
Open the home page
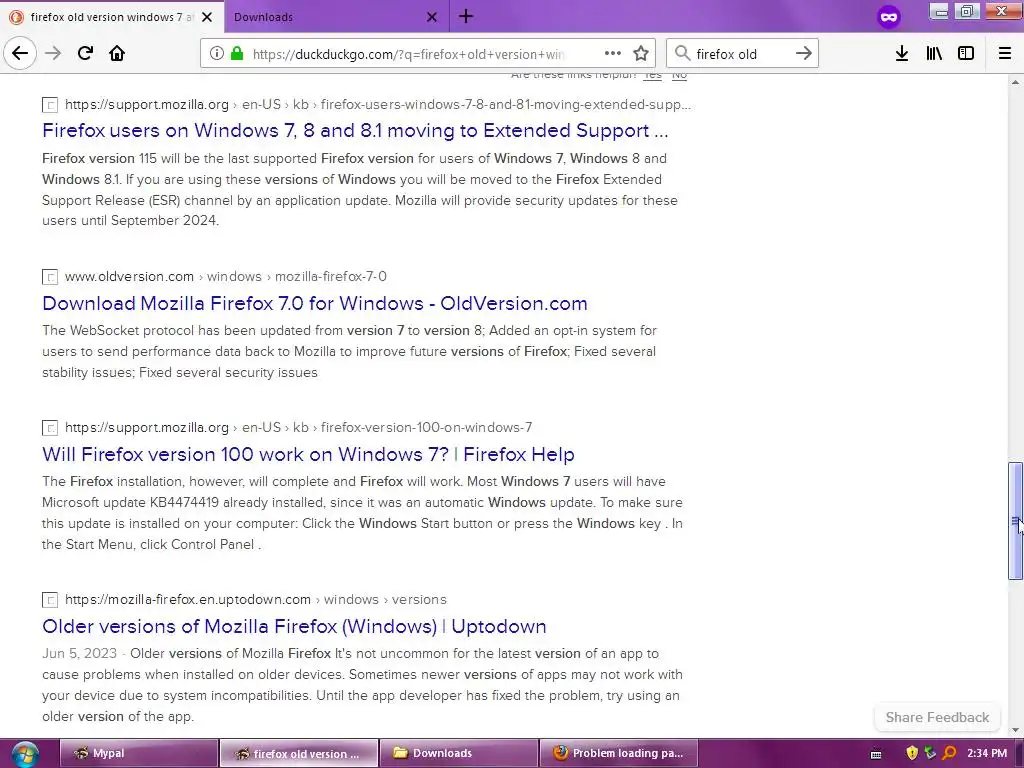click(x=117, y=53)
